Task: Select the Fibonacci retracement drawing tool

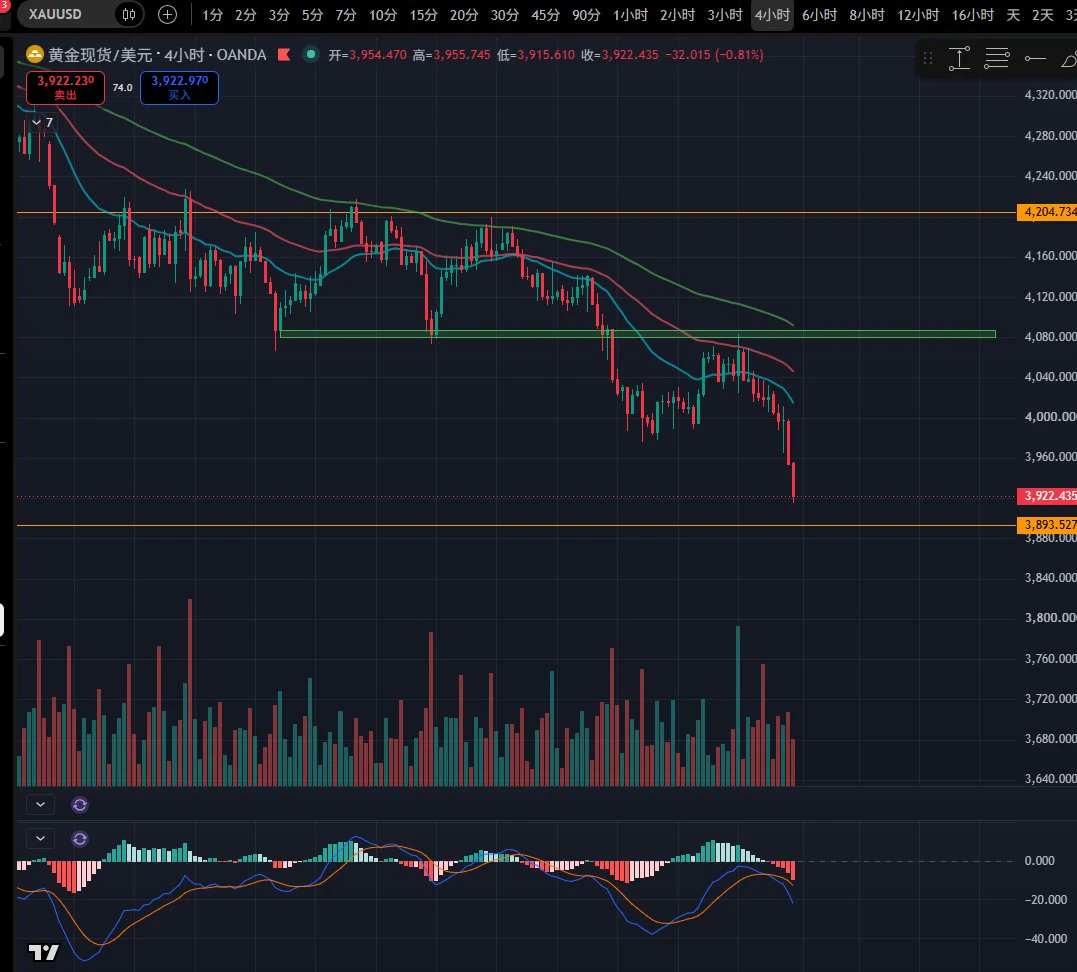Action: [997, 58]
